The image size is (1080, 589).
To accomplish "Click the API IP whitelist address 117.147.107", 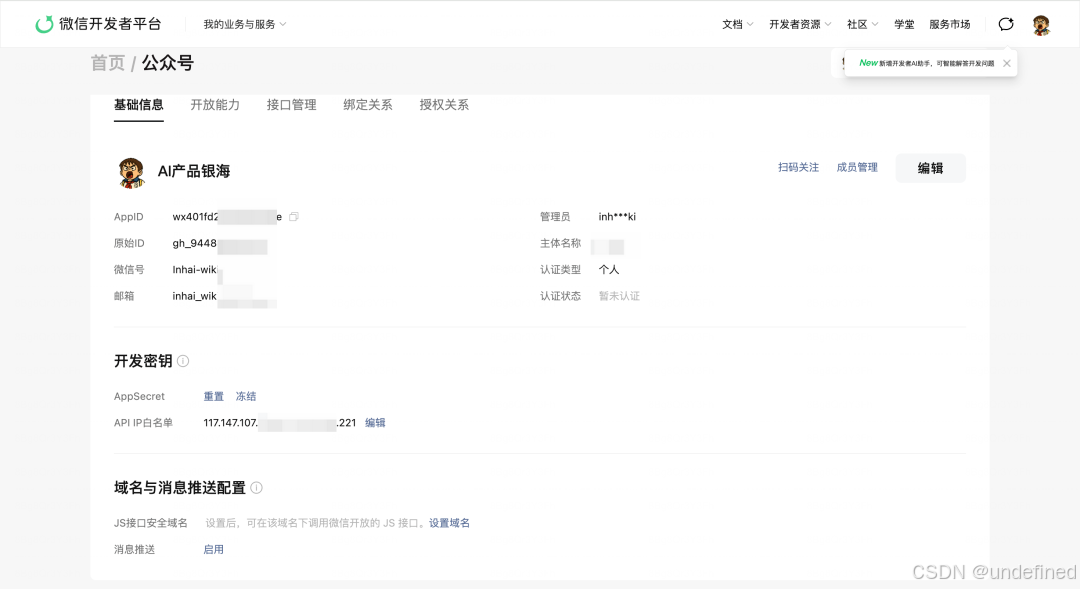I will [x=231, y=423].
